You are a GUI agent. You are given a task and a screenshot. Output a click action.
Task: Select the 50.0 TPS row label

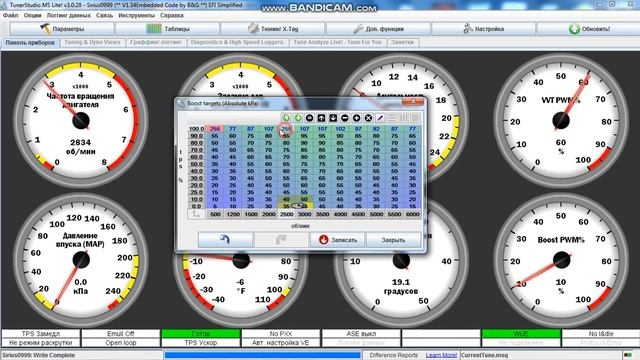pos(196,164)
